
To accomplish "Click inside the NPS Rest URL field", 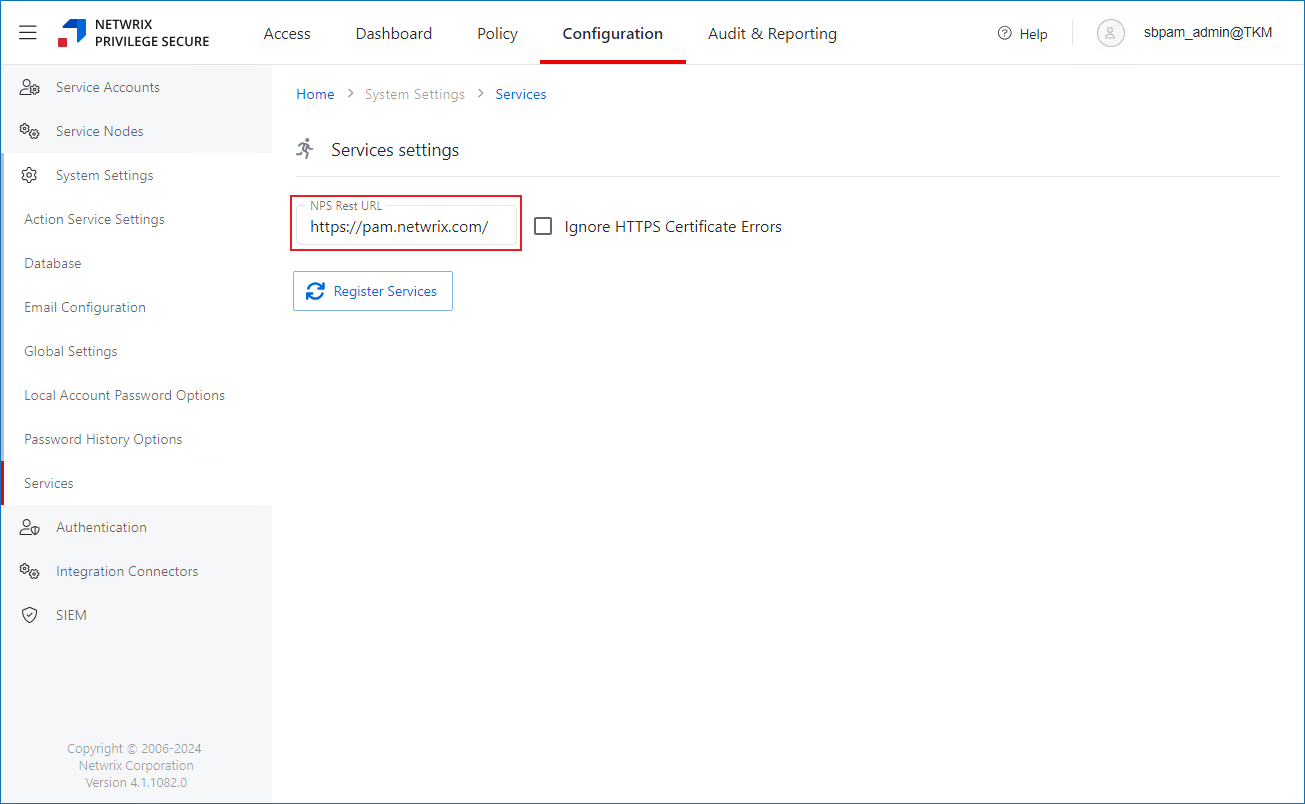I will pos(405,226).
